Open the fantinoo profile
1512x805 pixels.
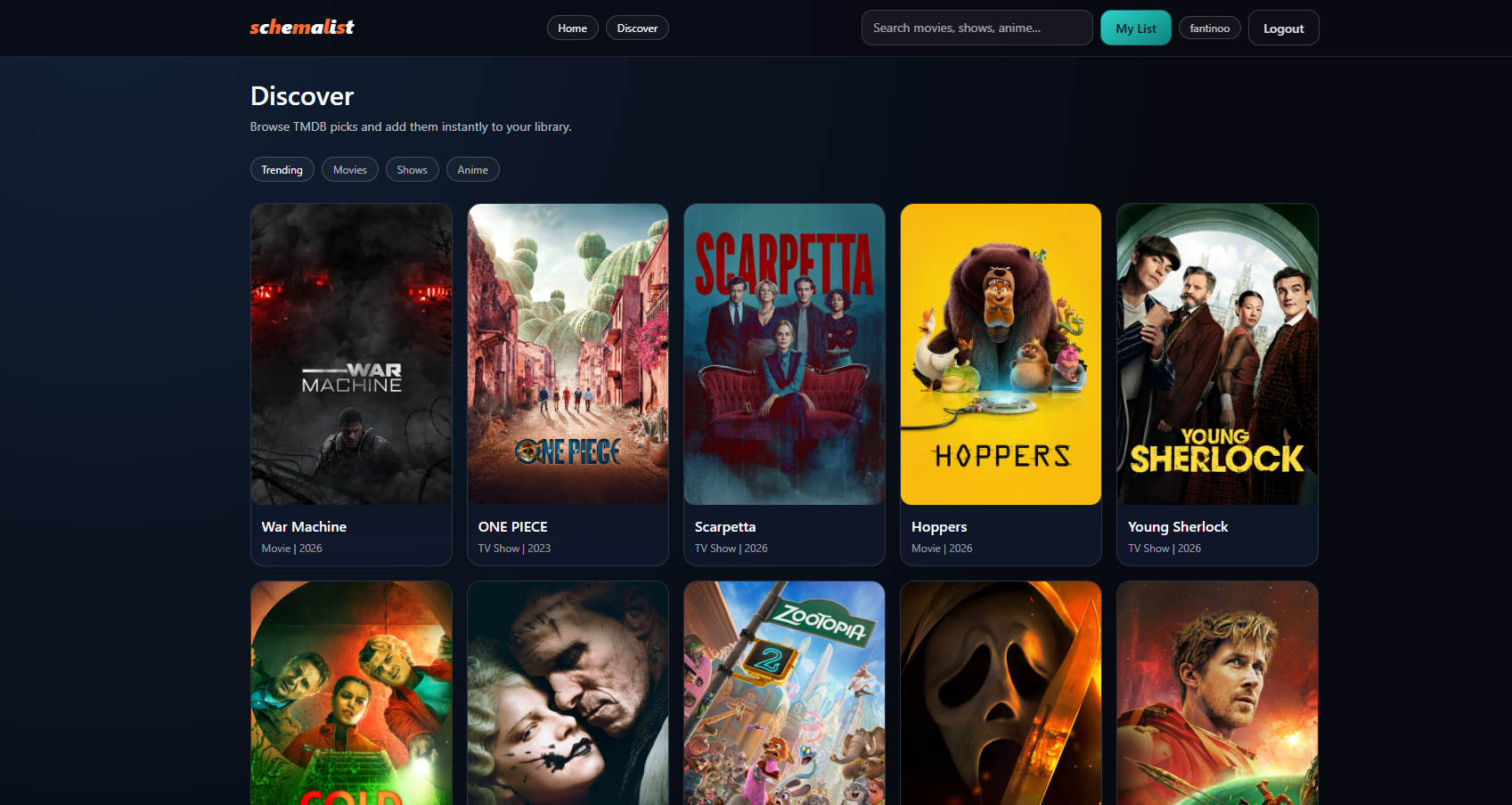pyautogui.click(x=1209, y=28)
